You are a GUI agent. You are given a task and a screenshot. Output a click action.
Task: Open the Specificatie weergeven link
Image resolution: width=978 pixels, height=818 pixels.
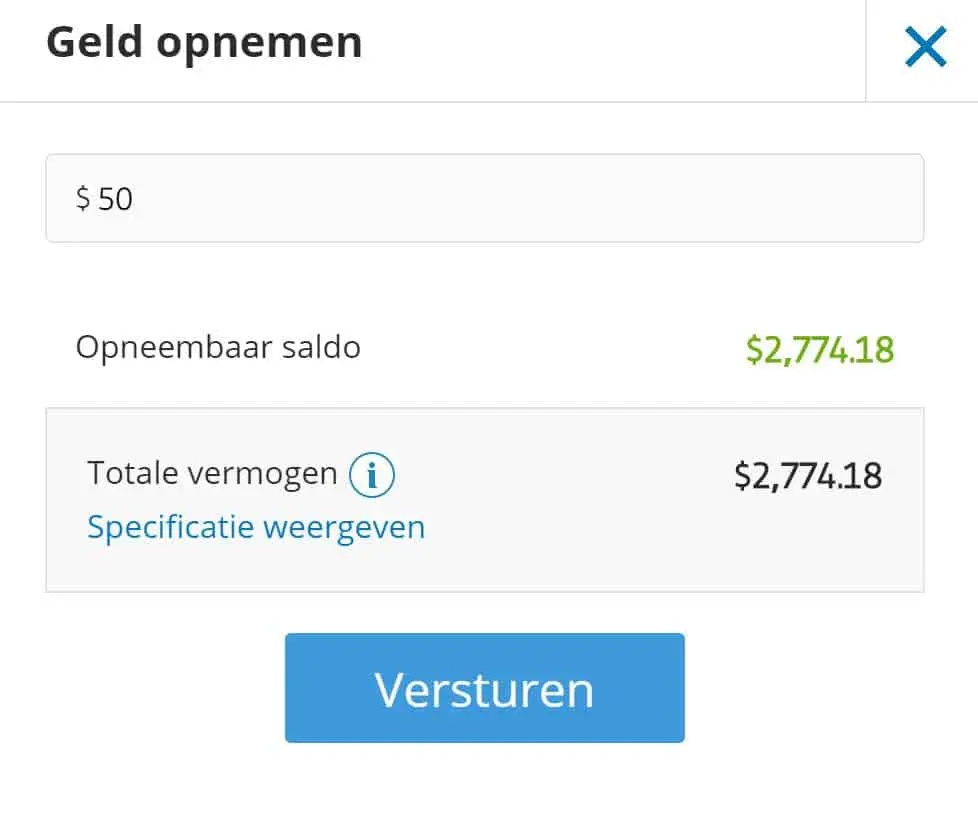[x=256, y=527]
